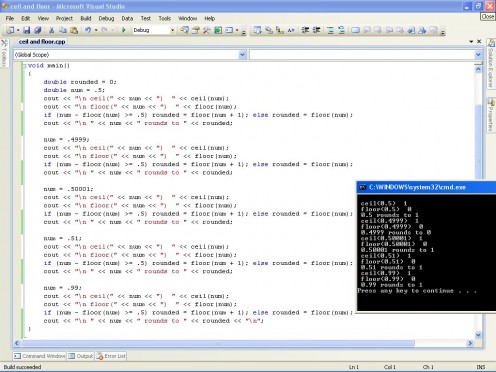Image resolution: width=496 pixels, height=372 pixels.
Task: Expand the empty members dropdown on the right
Action: [x=478, y=55]
